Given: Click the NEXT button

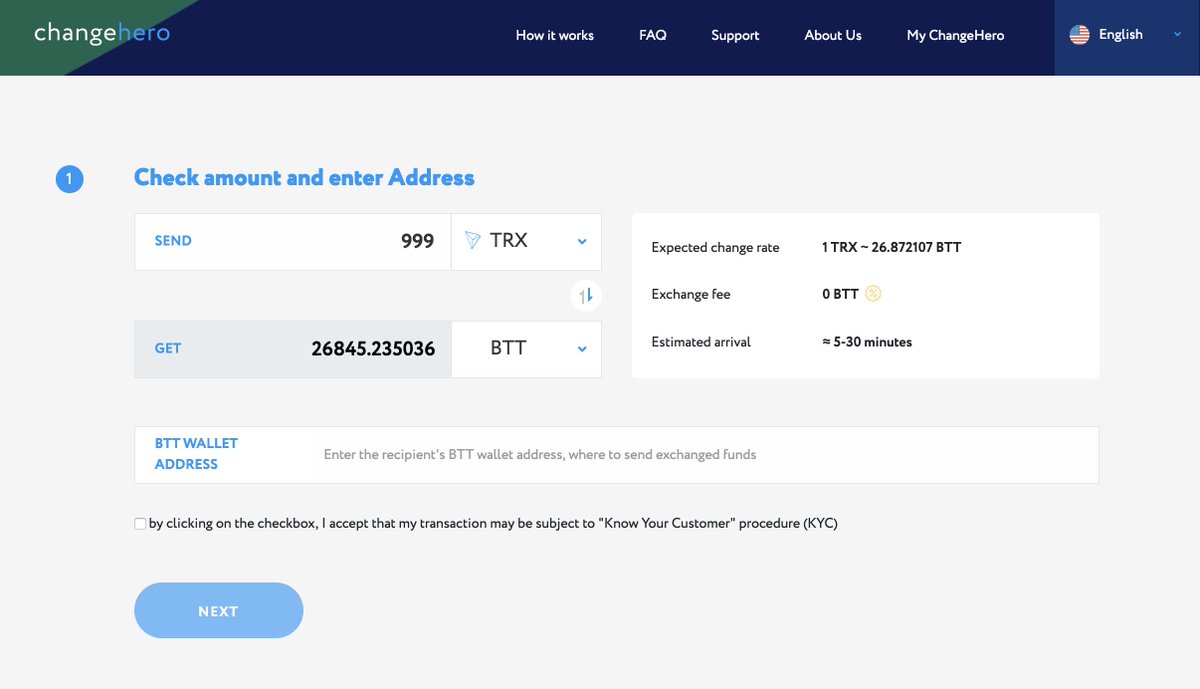Looking at the screenshot, I should coord(218,610).
